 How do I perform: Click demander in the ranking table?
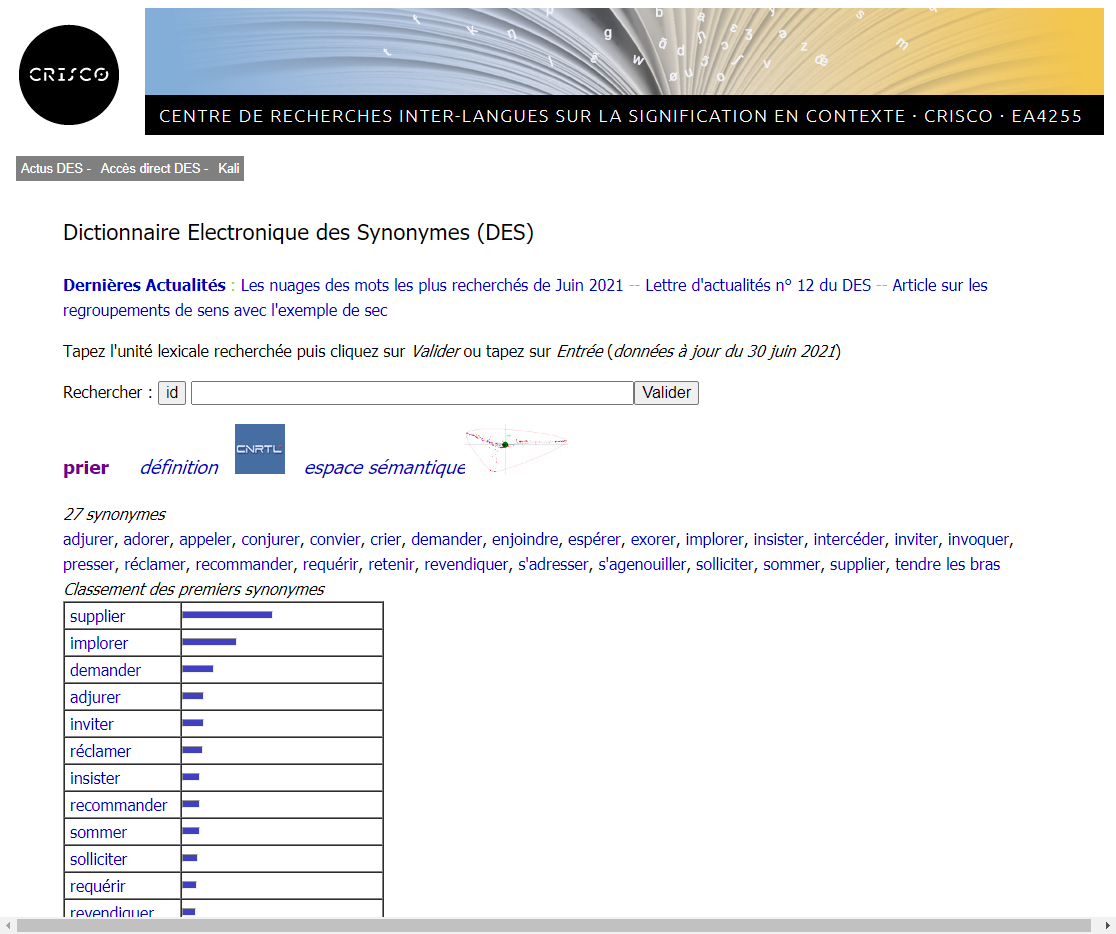105,671
